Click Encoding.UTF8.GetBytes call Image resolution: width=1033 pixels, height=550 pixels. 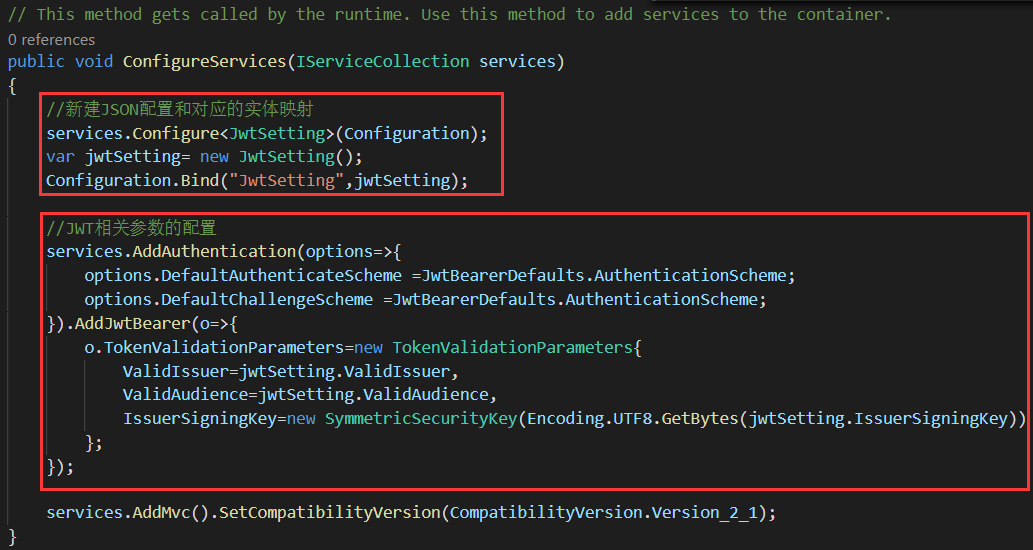632,419
